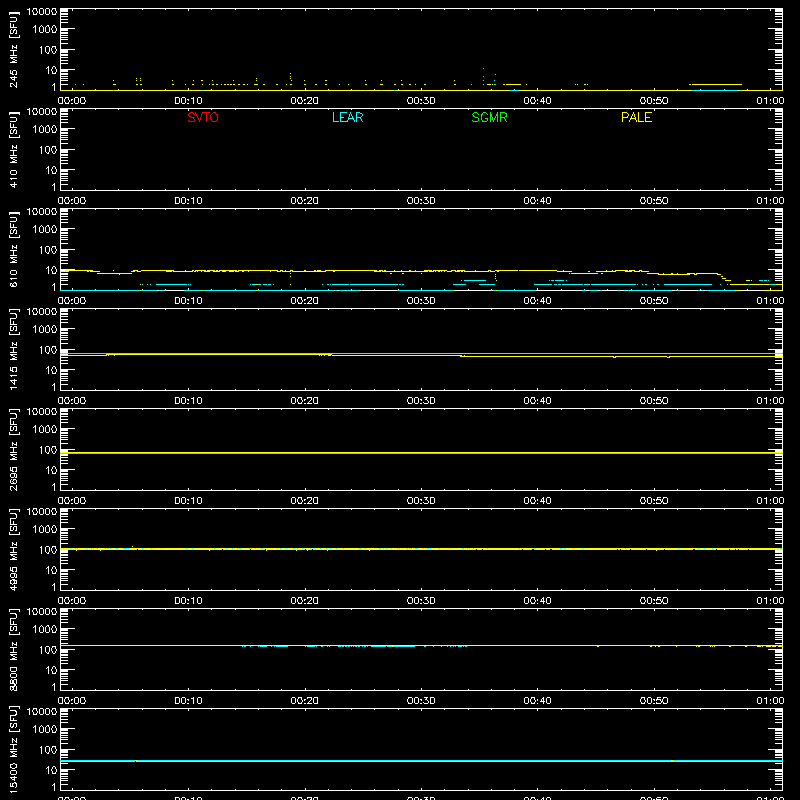Click 00:20 time label under 1415 MHz panel

[x=305, y=401]
